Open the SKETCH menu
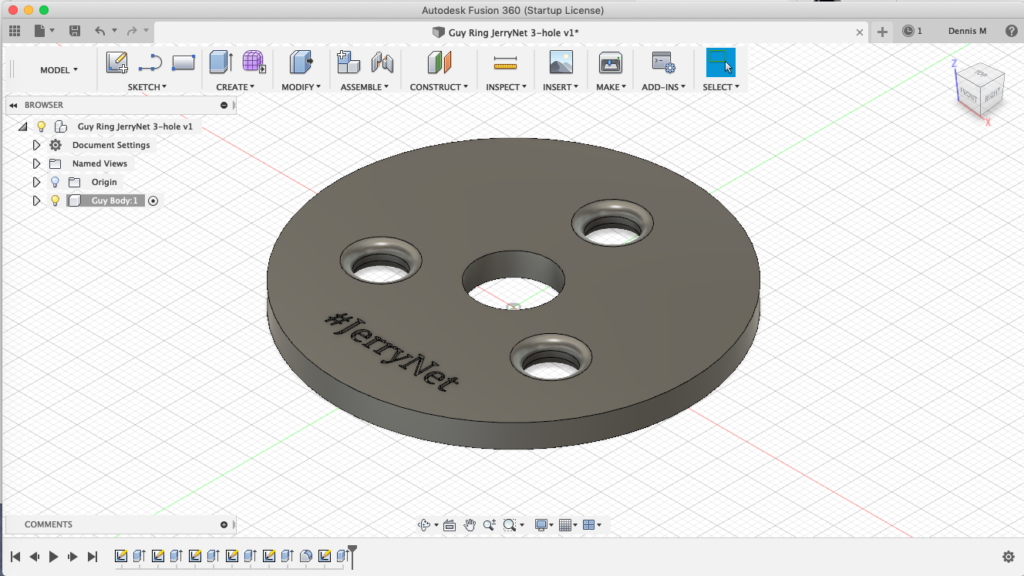The width and height of the screenshot is (1024, 576). (x=147, y=87)
